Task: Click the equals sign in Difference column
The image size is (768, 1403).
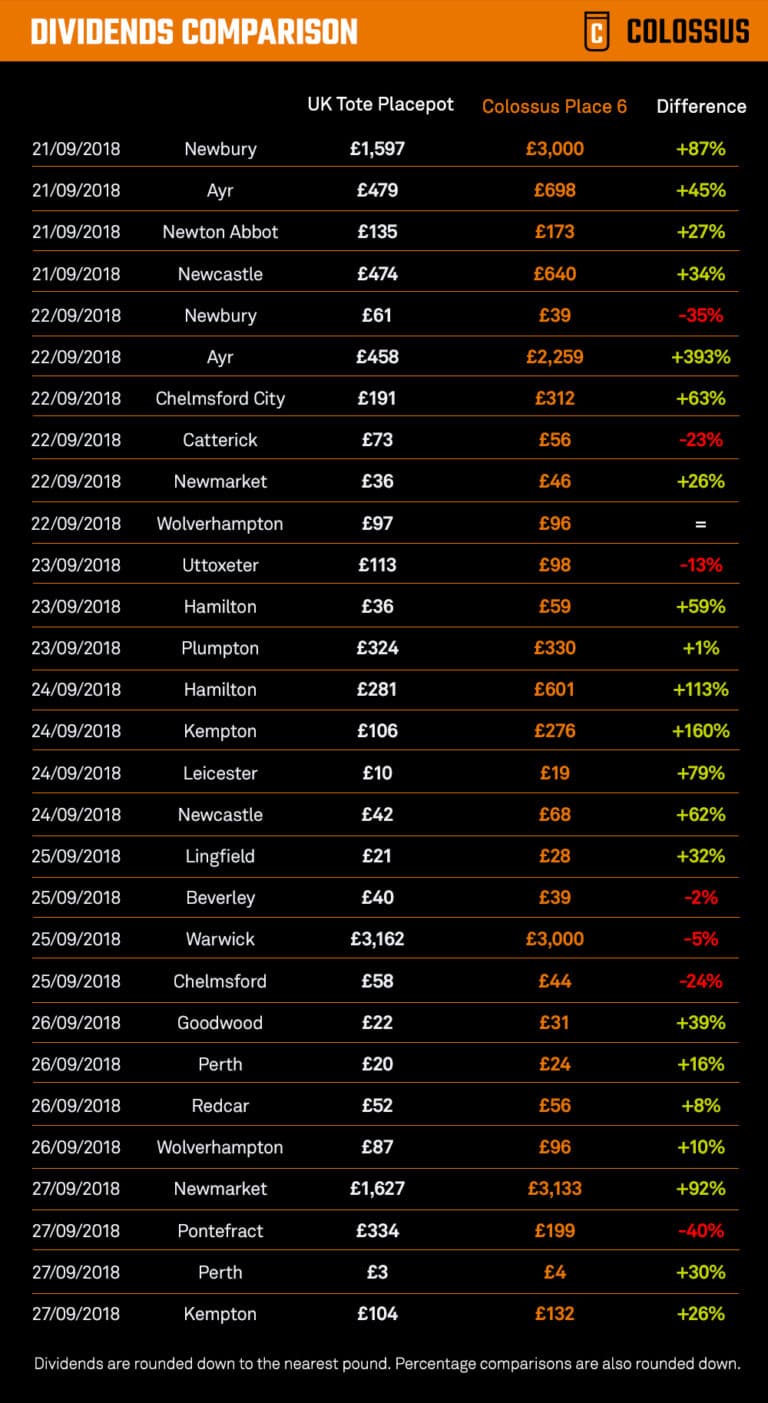Action: (x=701, y=524)
